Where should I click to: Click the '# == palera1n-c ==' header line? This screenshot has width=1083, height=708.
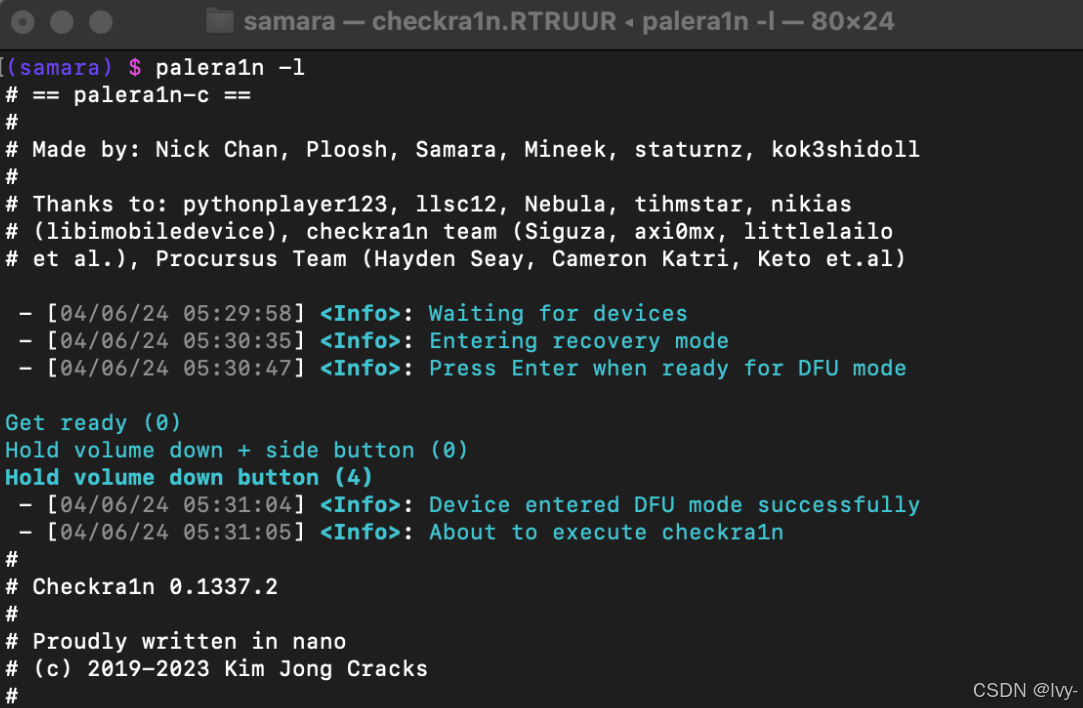(128, 95)
